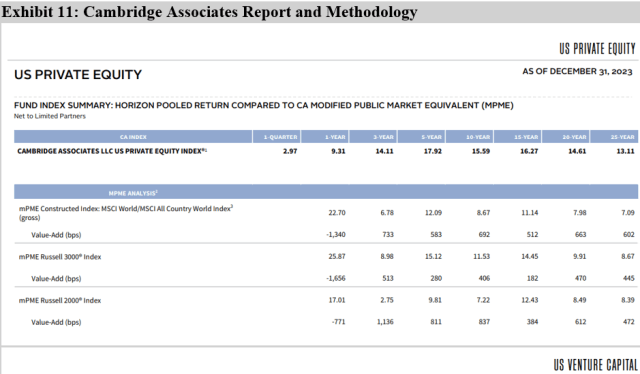Click the Net to Limited Partners note
Screen dimensions: 640x374
[x=50, y=116]
